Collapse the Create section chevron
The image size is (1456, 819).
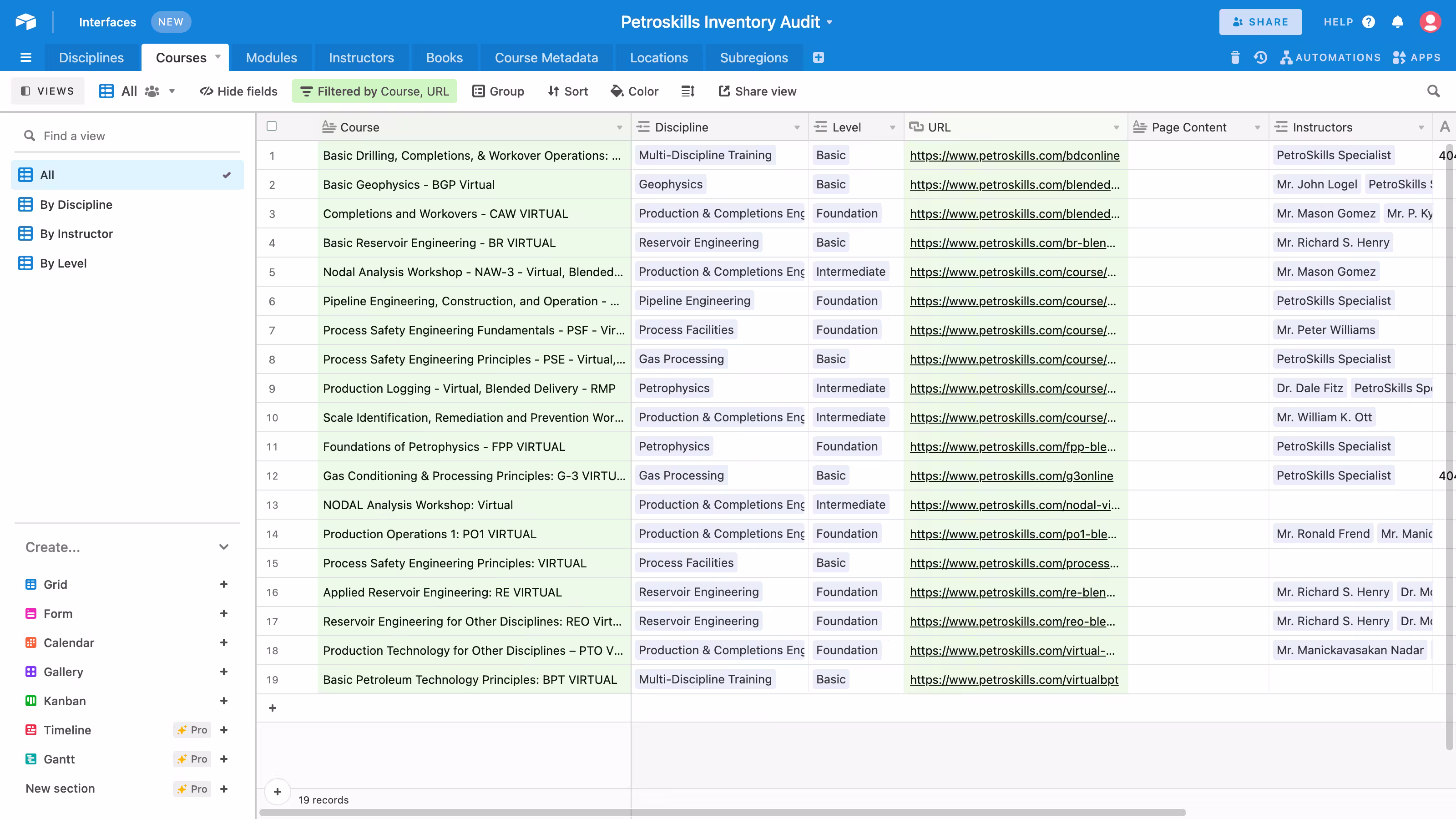pyautogui.click(x=224, y=547)
